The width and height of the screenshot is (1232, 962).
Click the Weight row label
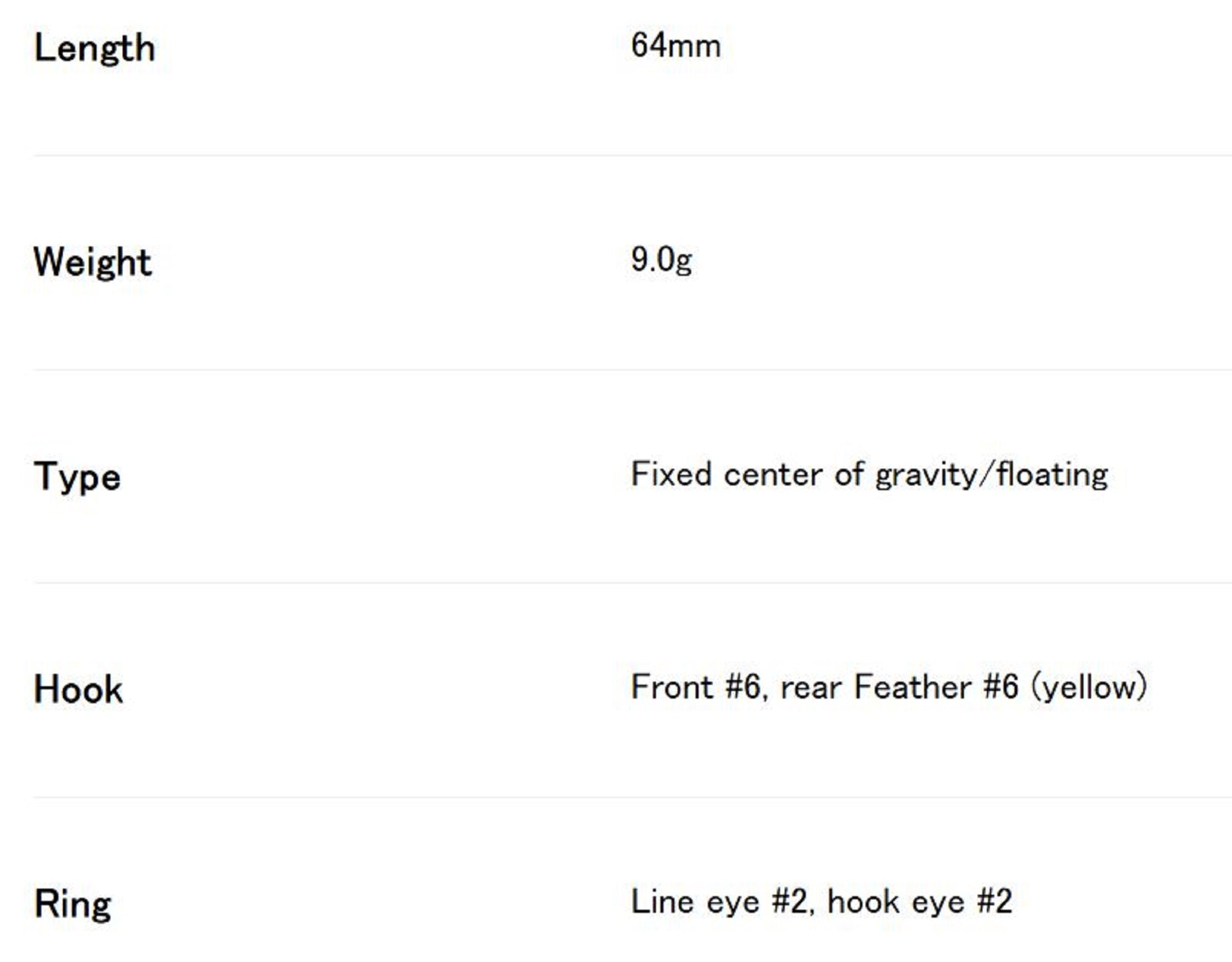[x=92, y=262]
